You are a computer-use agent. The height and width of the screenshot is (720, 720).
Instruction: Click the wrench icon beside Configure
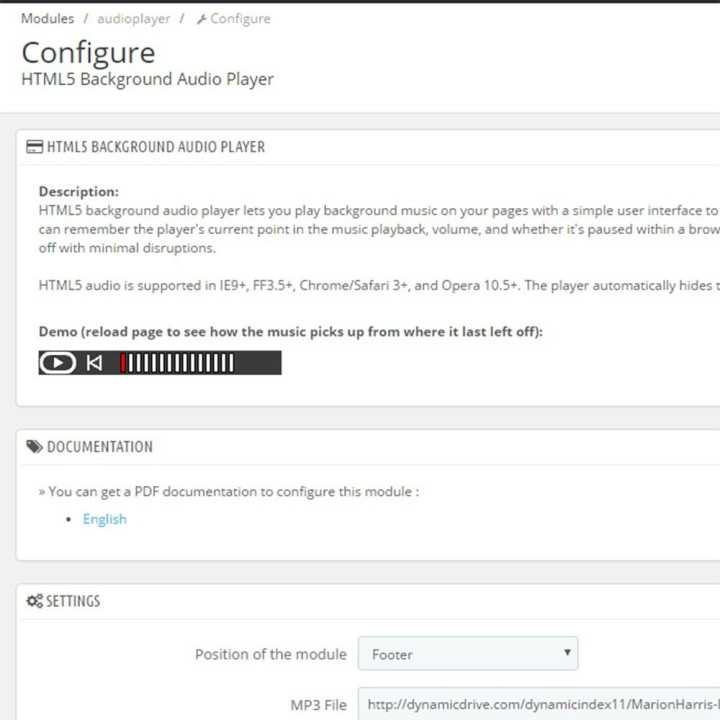[x=201, y=19]
